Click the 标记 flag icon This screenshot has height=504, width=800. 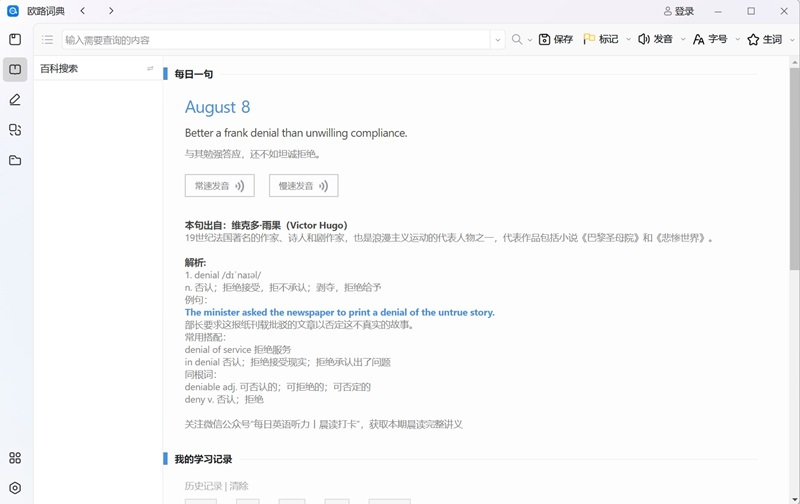tap(589, 40)
